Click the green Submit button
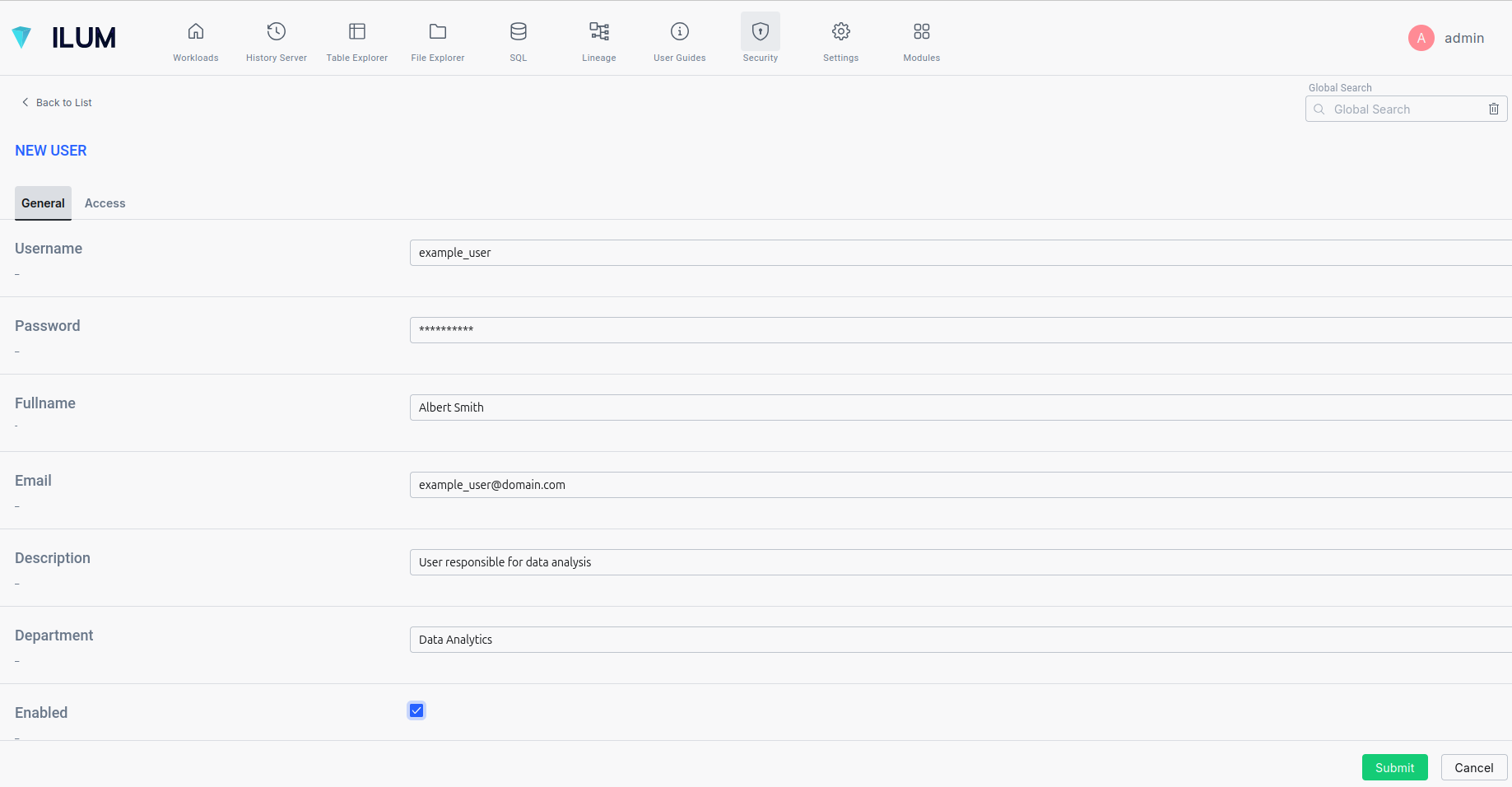The image size is (1512, 787). pyautogui.click(x=1395, y=767)
